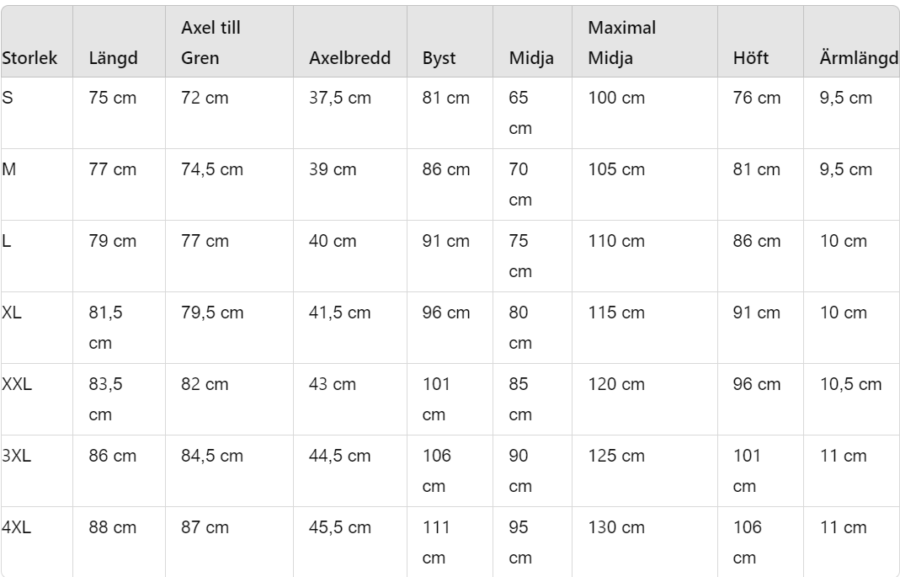The height and width of the screenshot is (577, 900).
Task: Click the Höft column header
Action: point(750,58)
